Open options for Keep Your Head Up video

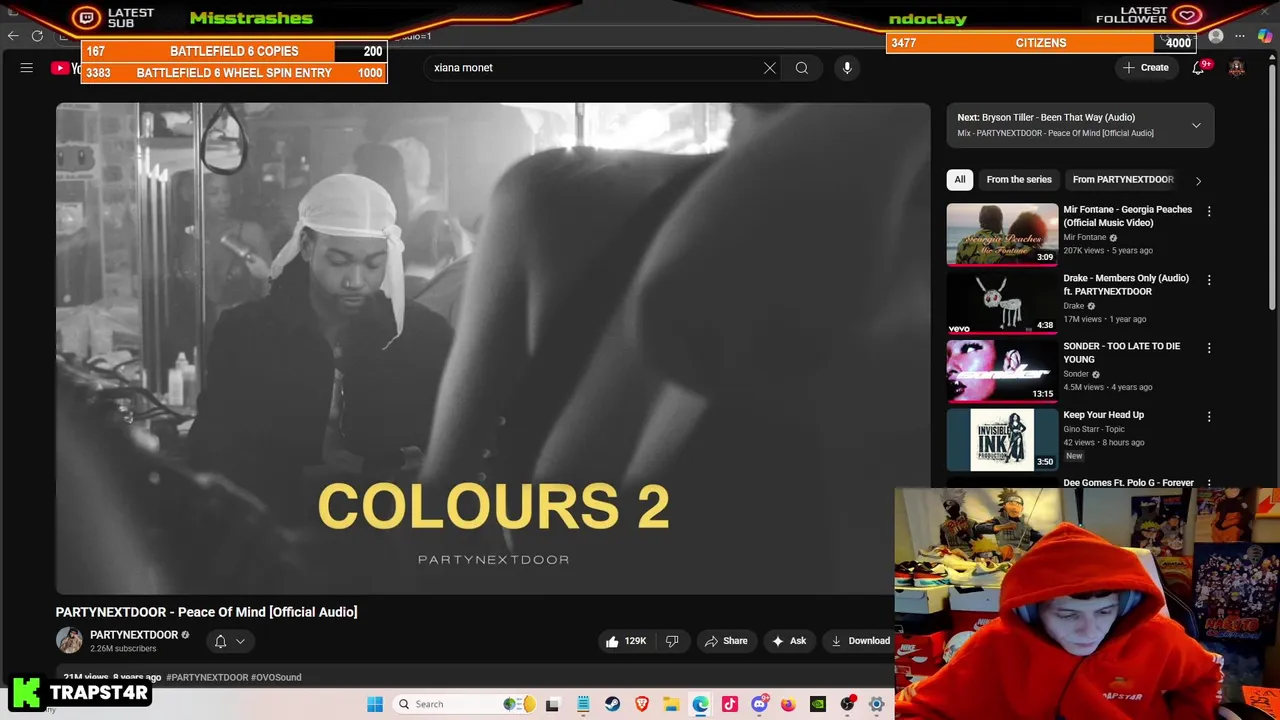1209,416
